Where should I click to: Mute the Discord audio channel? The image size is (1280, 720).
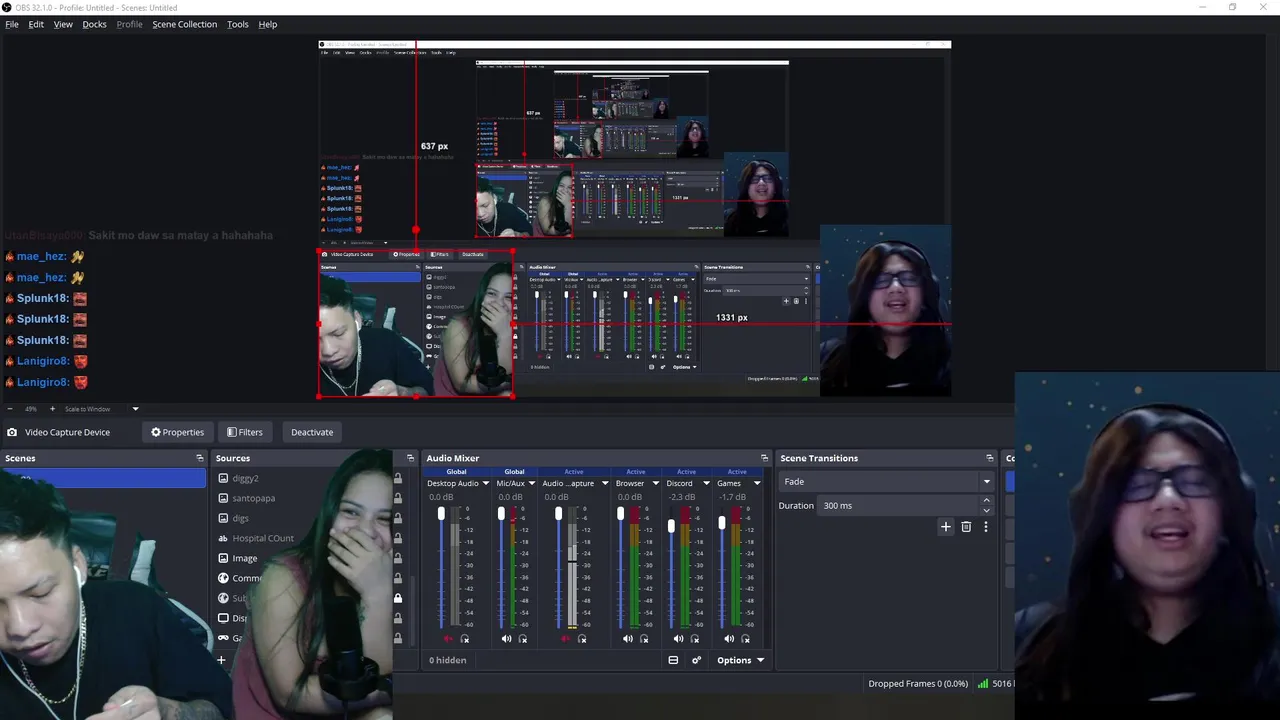pos(678,639)
